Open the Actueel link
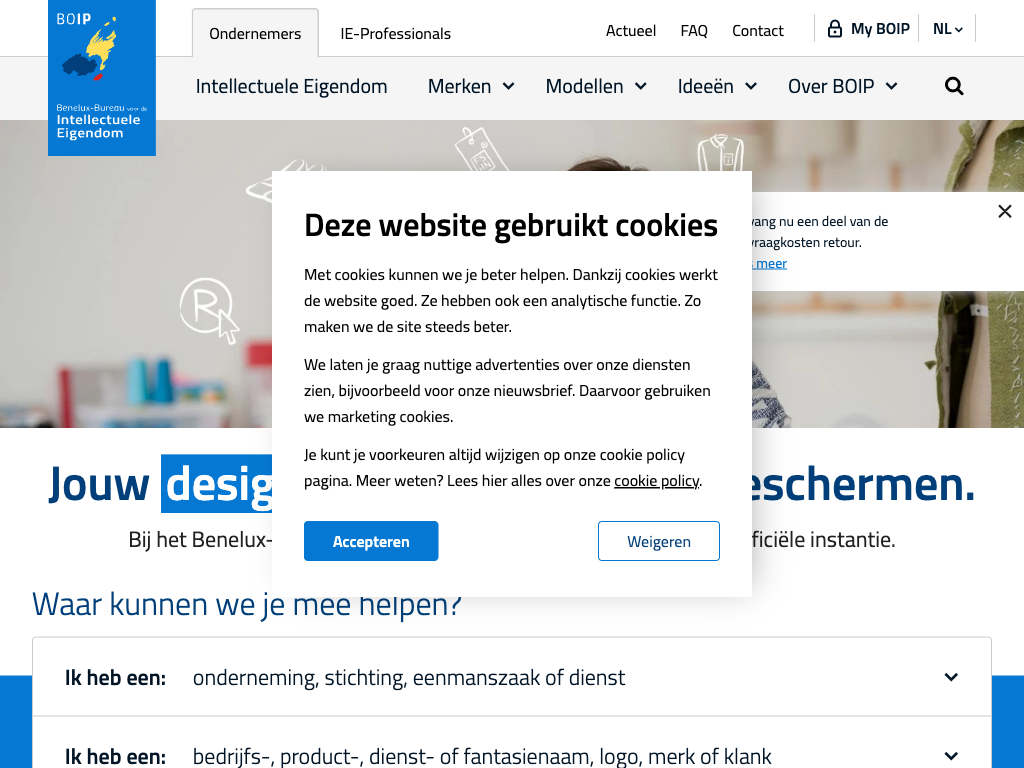Viewport: 1024px width, 768px height. (631, 31)
